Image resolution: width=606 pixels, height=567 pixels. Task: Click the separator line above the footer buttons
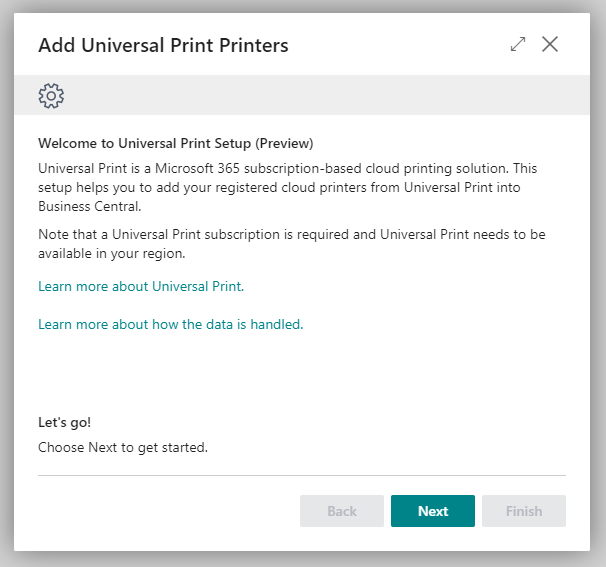[x=302, y=475]
